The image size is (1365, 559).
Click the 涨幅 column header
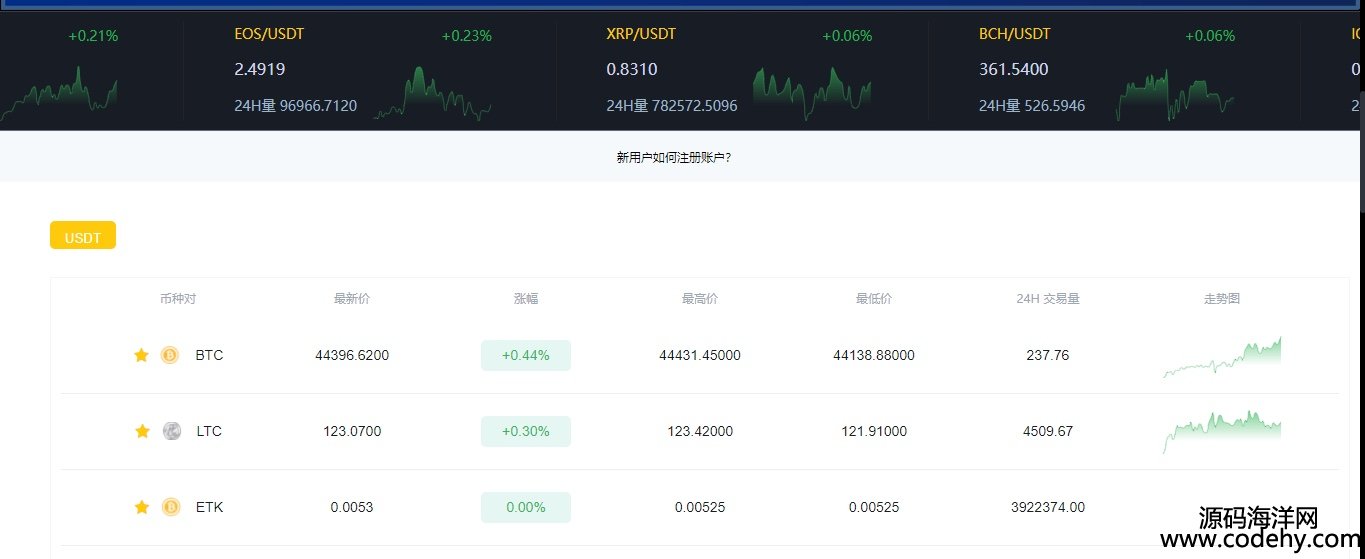pos(526,298)
